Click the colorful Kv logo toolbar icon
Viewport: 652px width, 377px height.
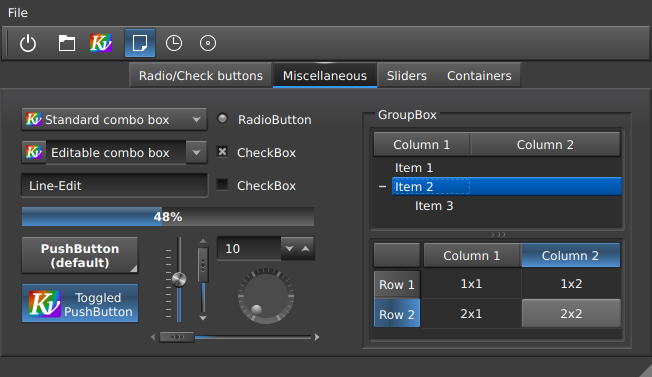[101, 43]
